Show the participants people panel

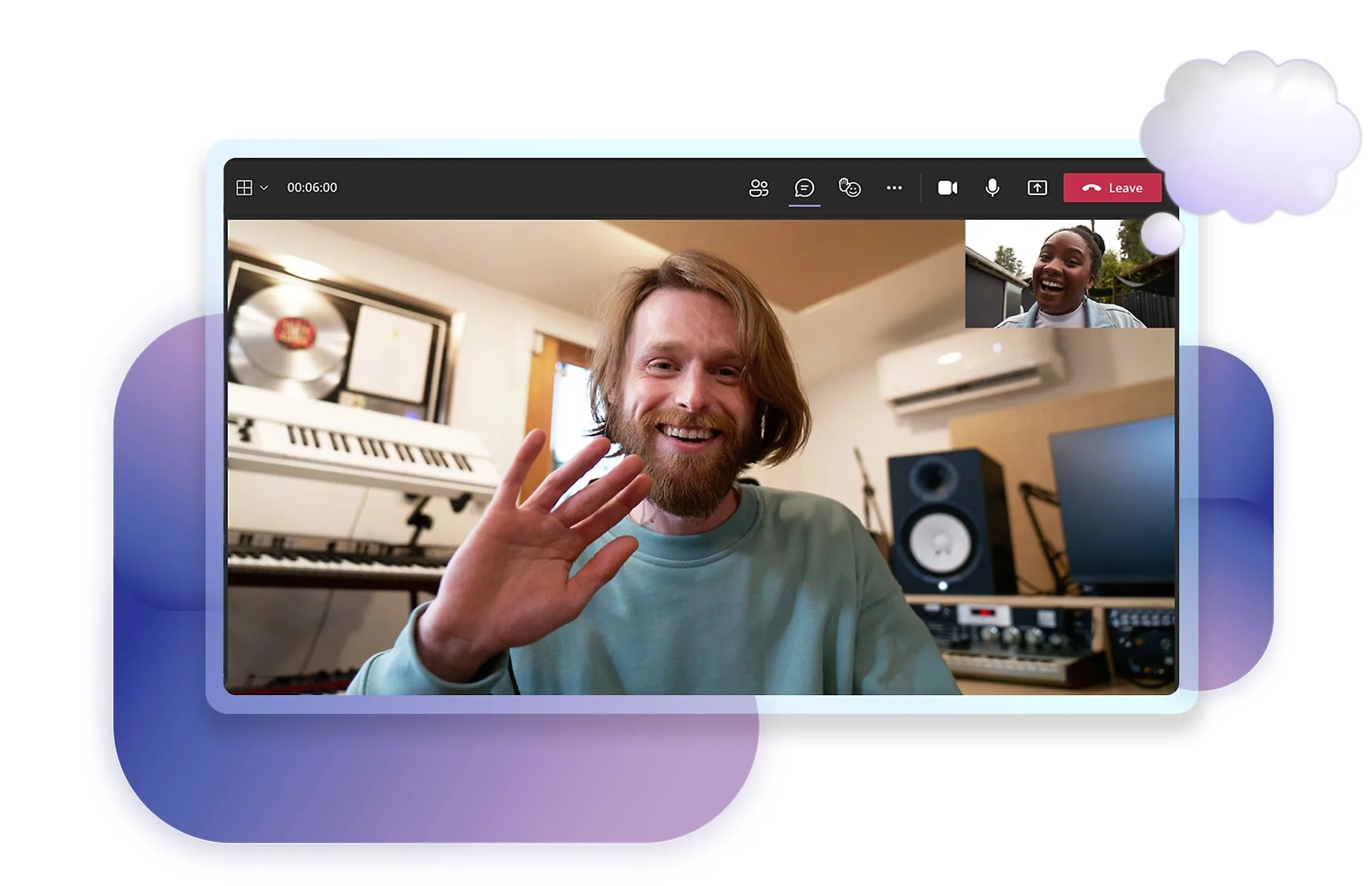(x=758, y=188)
